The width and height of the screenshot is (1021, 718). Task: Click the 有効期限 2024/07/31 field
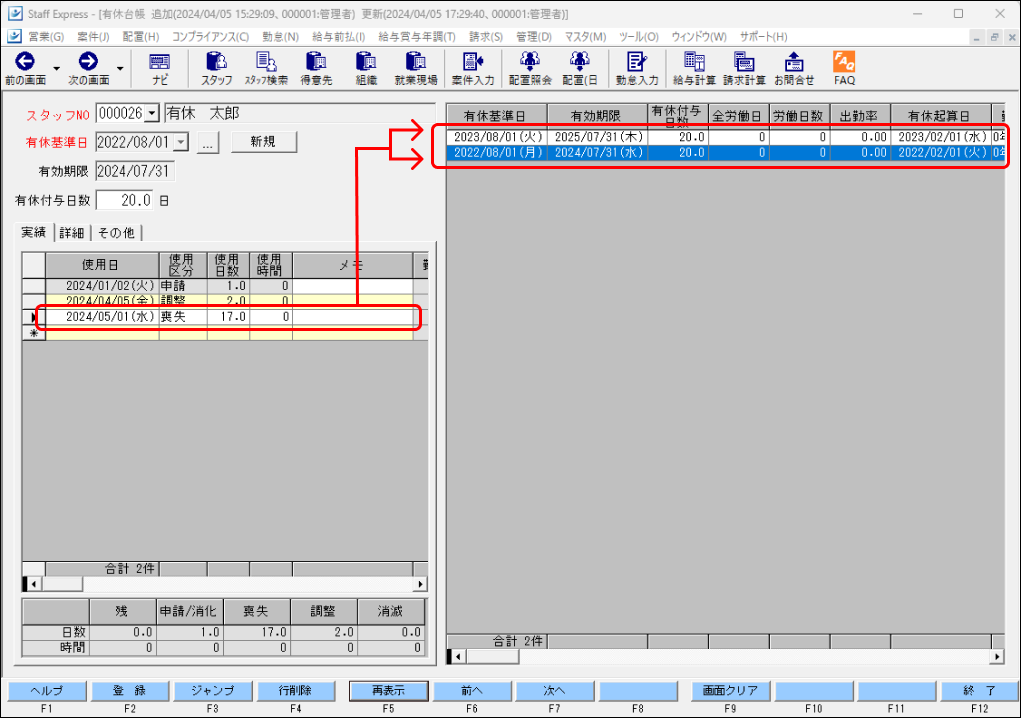click(134, 171)
